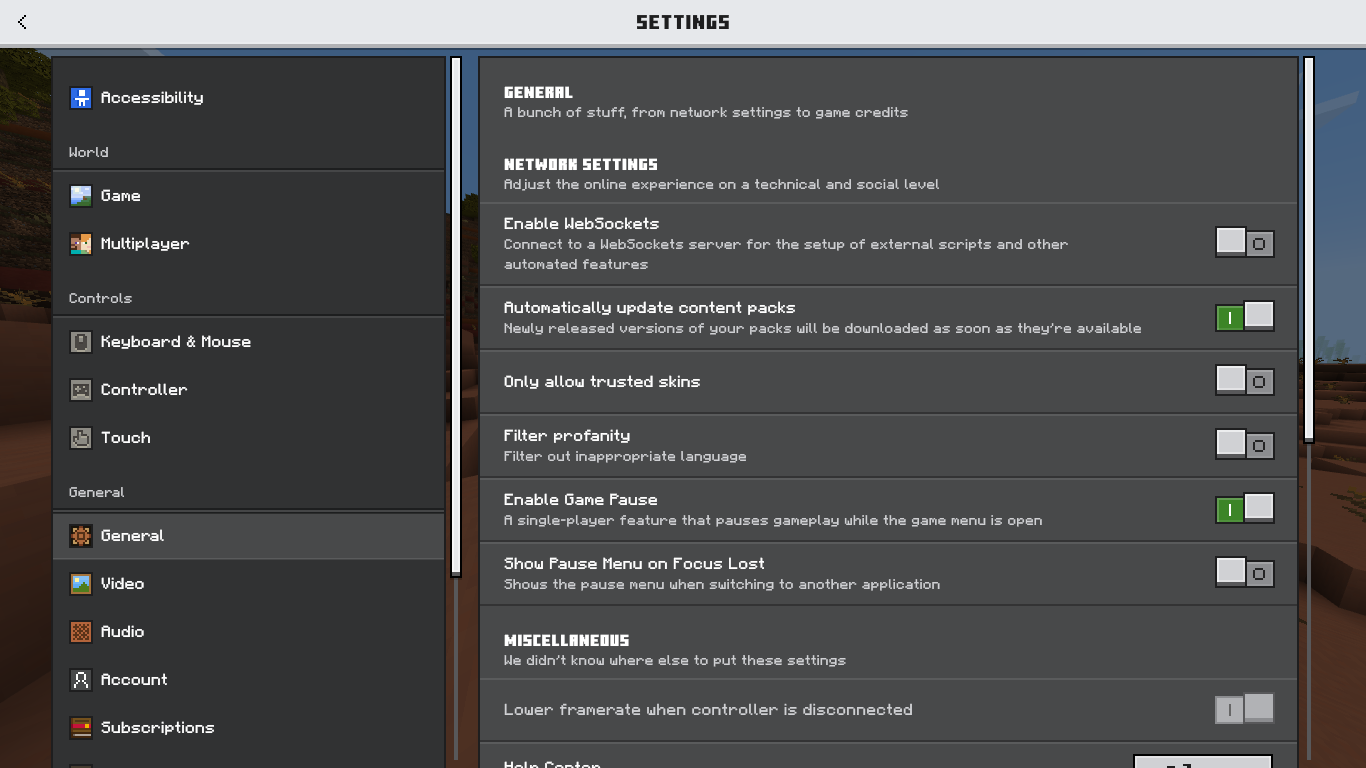The height and width of the screenshot is (768, 1366).
Task: Click the Multiplayer character face icon
Action: 81,244
